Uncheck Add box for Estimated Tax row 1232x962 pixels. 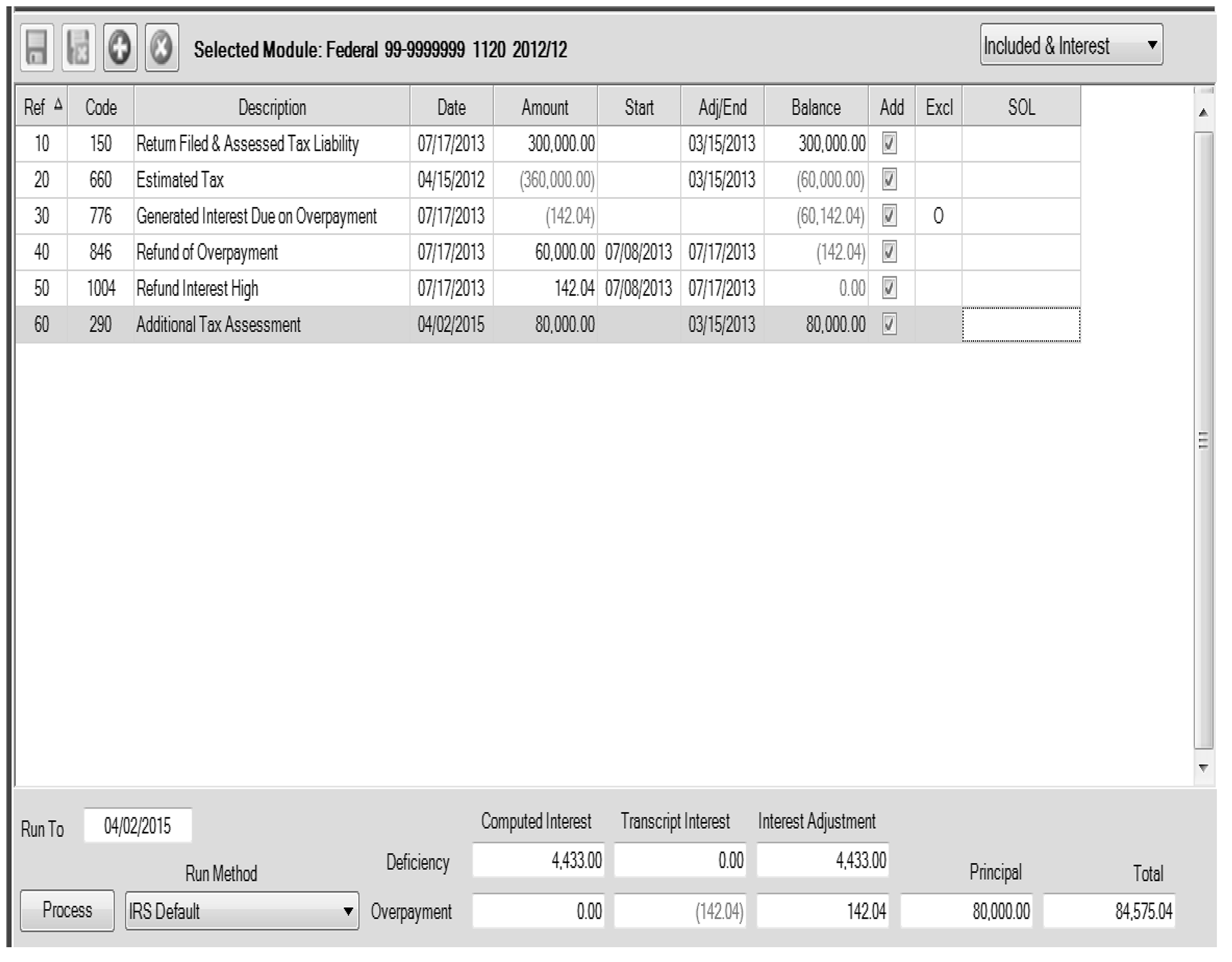(x=889, y=180)
